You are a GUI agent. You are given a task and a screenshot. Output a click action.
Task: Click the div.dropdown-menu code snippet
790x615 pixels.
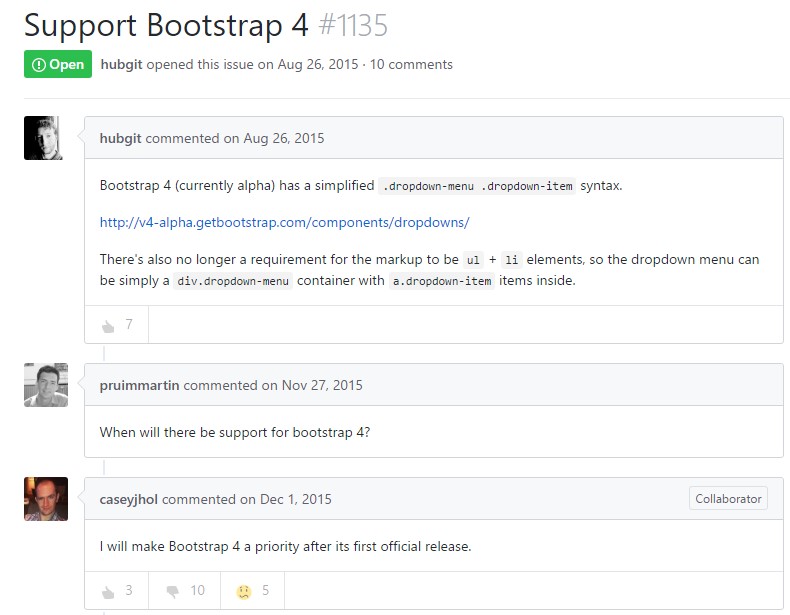click(x=232, y=281)
